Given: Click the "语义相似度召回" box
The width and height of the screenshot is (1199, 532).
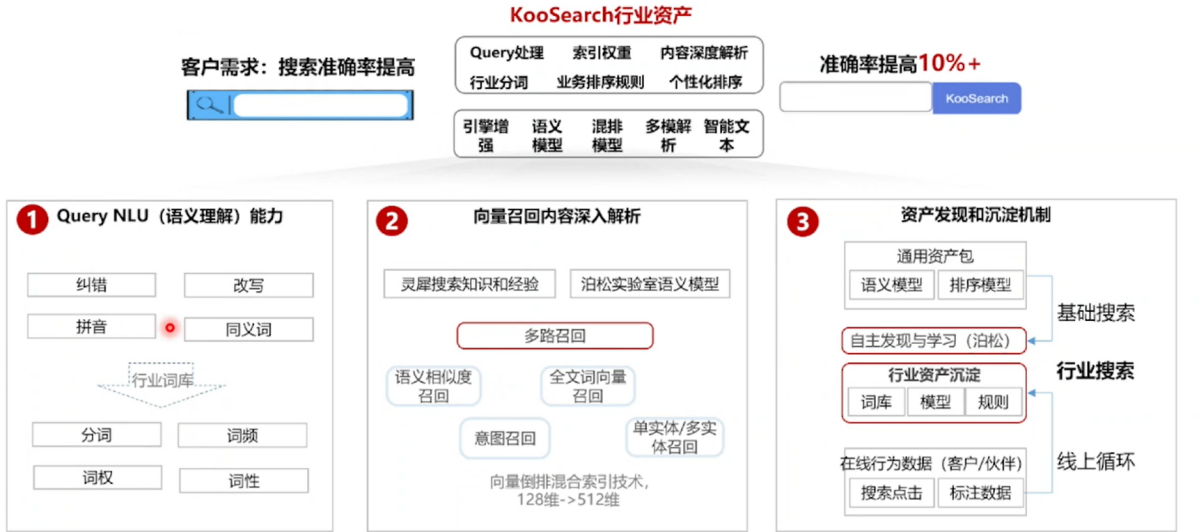Looking at the screenshot, I should 434,386.
